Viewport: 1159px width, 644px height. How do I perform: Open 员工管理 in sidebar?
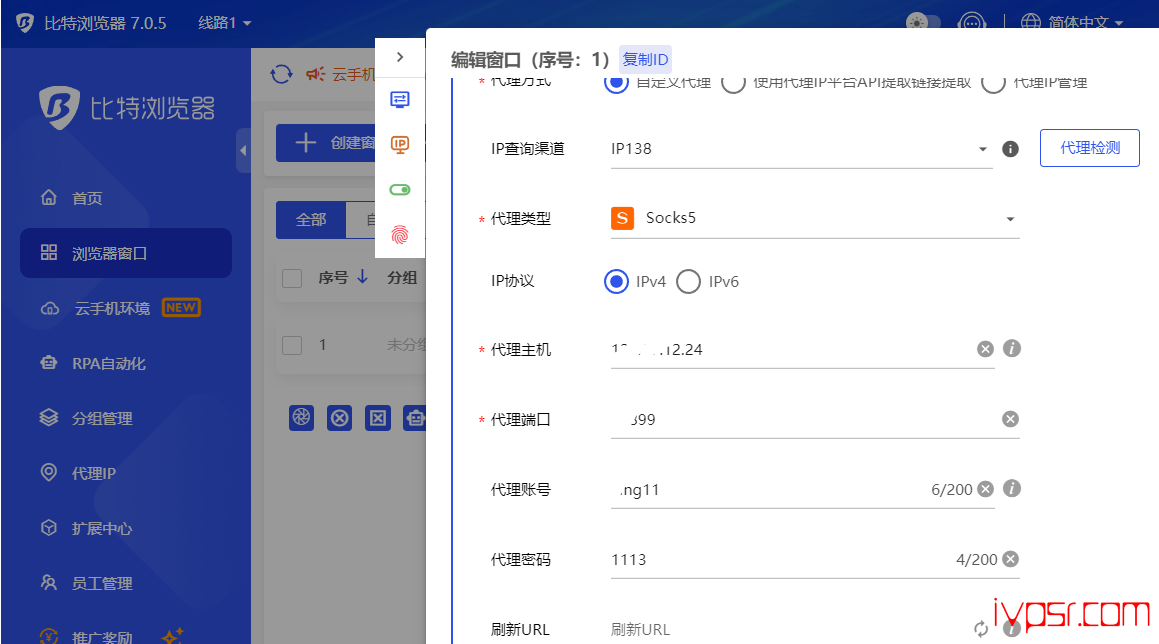[x=102, y=583]
